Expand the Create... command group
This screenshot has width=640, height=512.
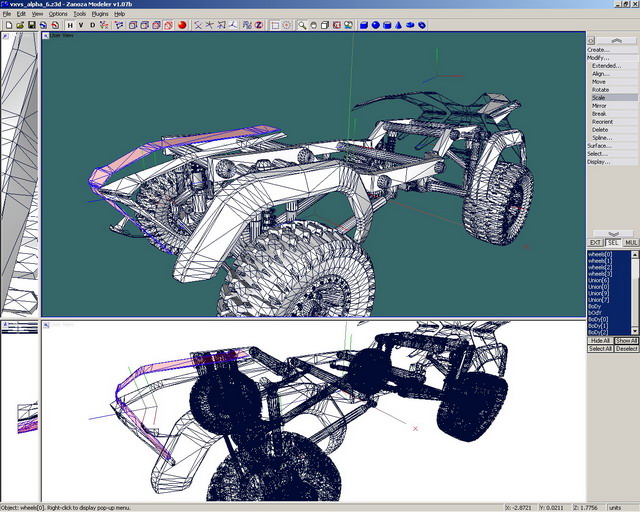point(598,49)
